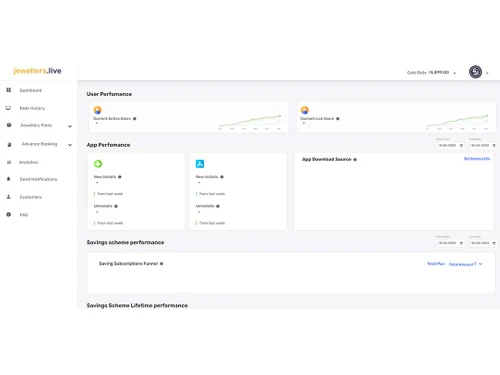This screenshot has height=375, width=500.
Task: Show iOS Uninstalls info tooltip
Action: [218, 206]
